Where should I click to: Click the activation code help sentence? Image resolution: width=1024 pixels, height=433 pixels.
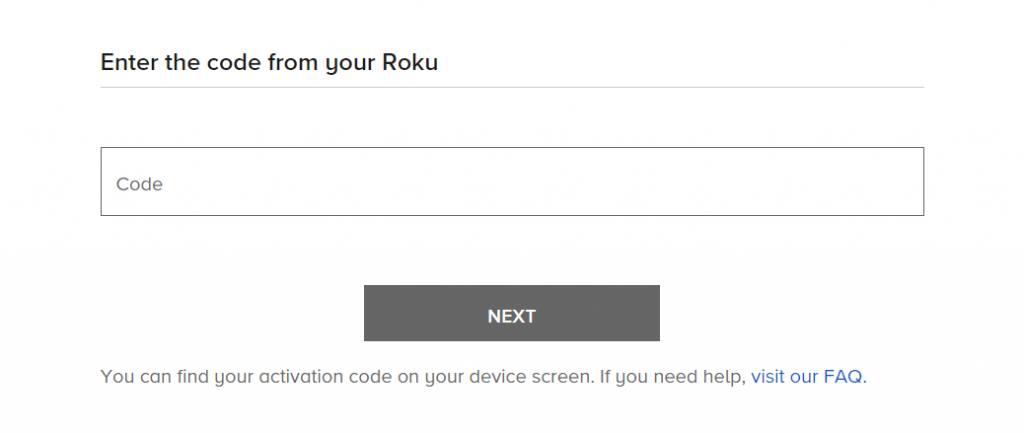point(483,377)
